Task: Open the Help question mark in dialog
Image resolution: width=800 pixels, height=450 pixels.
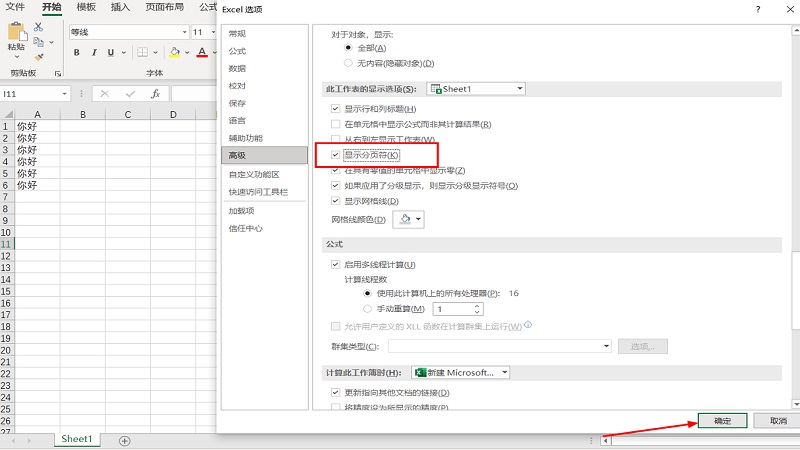Action: (757, 9)
